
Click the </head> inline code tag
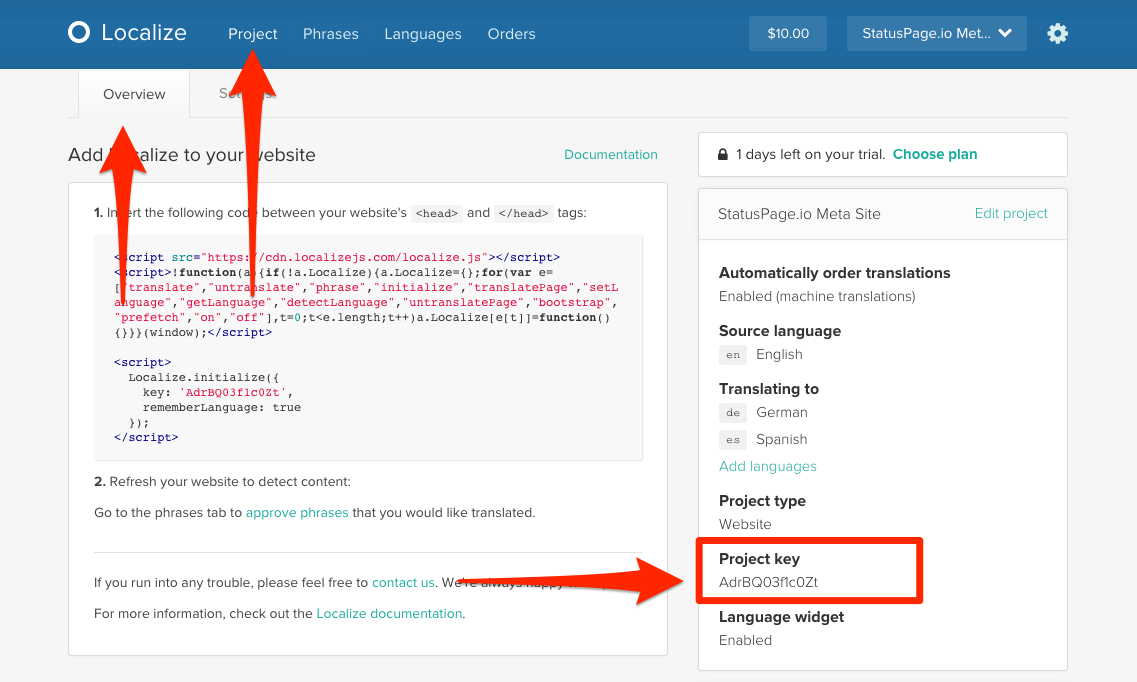(524, 213)
